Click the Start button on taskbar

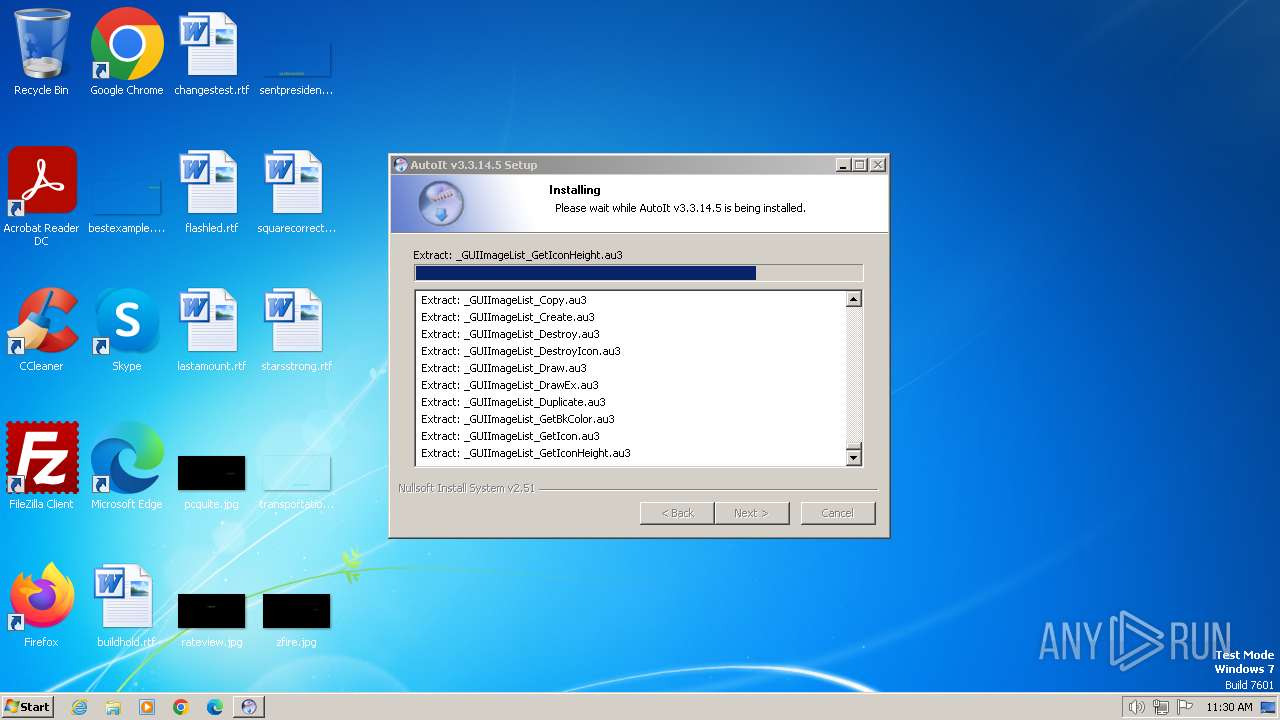(27, 706)
